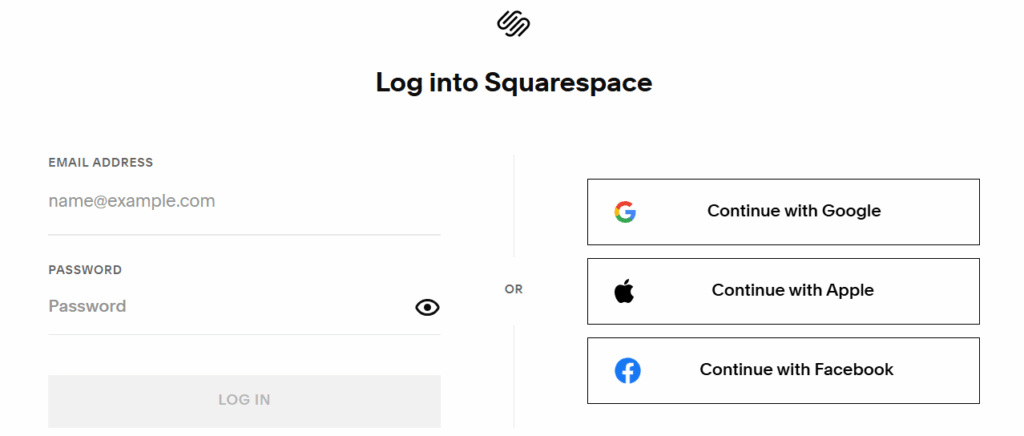The height and width of the screenshot is (436, 1024).
Task: Focus the email address input field
Action: pos(244,201)
